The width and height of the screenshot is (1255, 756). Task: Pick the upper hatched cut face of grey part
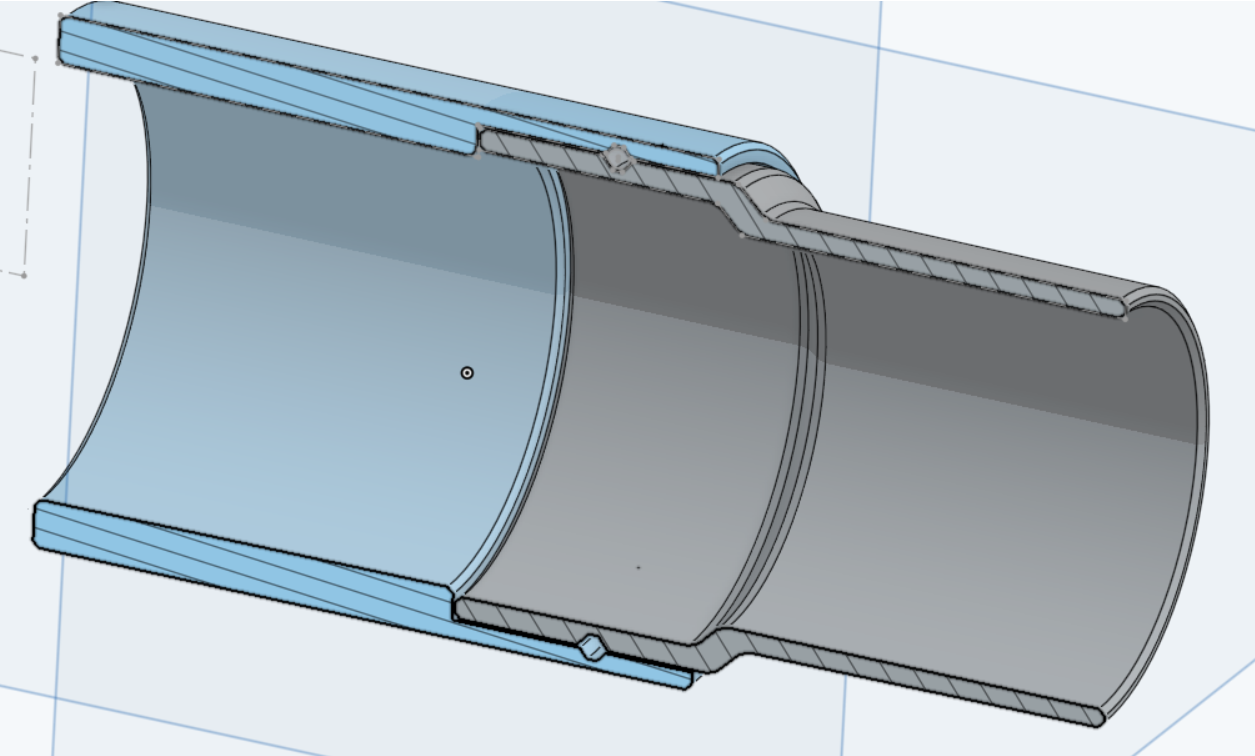[800, 222]
